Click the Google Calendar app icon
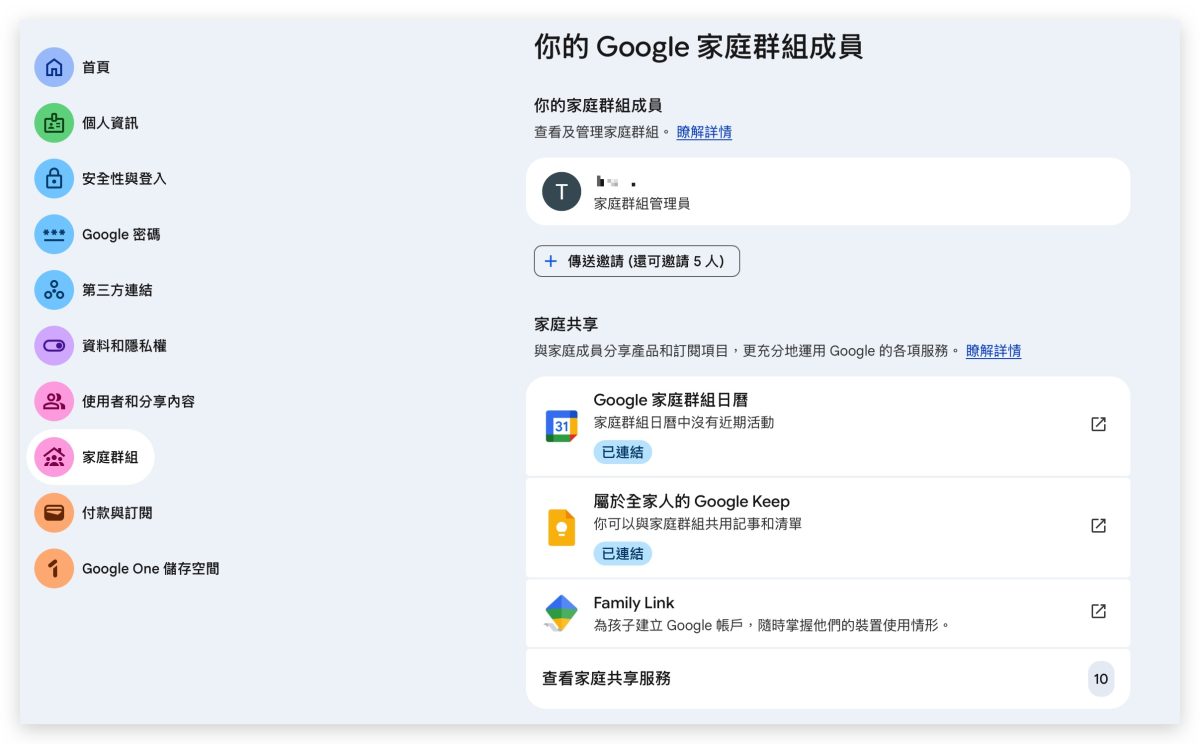Viewport: 1200px width, 744px height. [561, 425]
